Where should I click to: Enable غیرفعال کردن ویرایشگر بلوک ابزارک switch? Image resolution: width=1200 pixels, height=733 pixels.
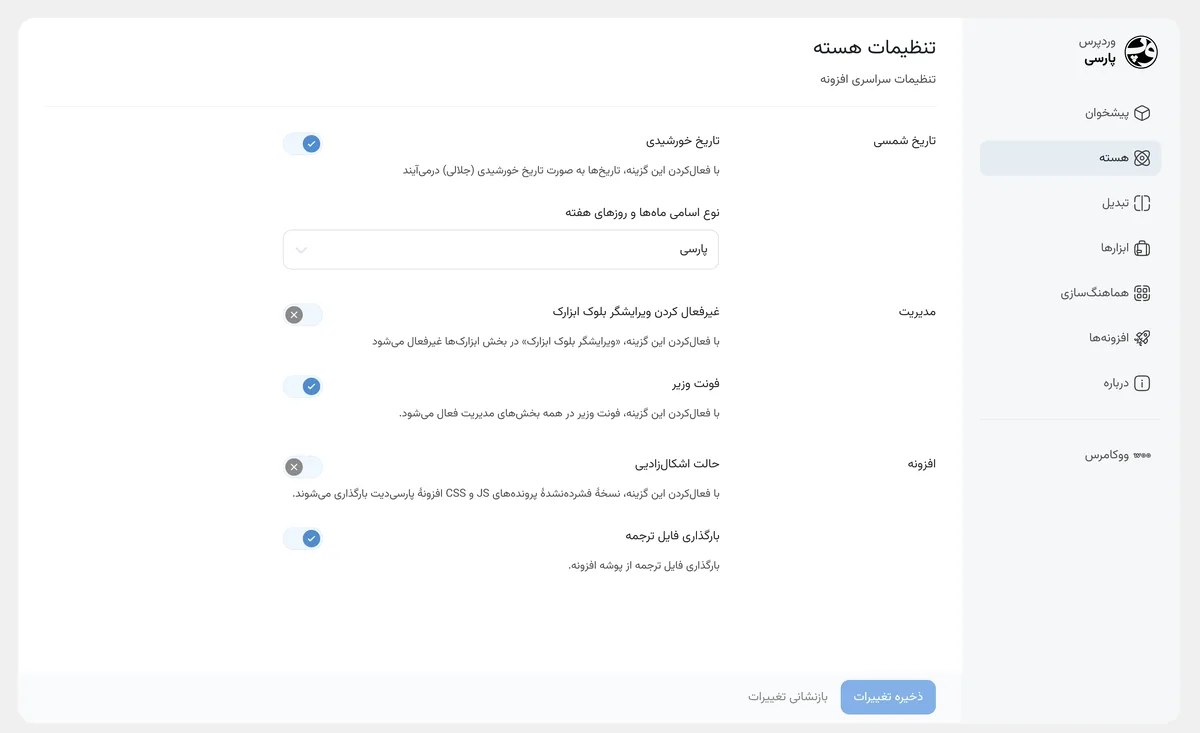click(303, 315)
